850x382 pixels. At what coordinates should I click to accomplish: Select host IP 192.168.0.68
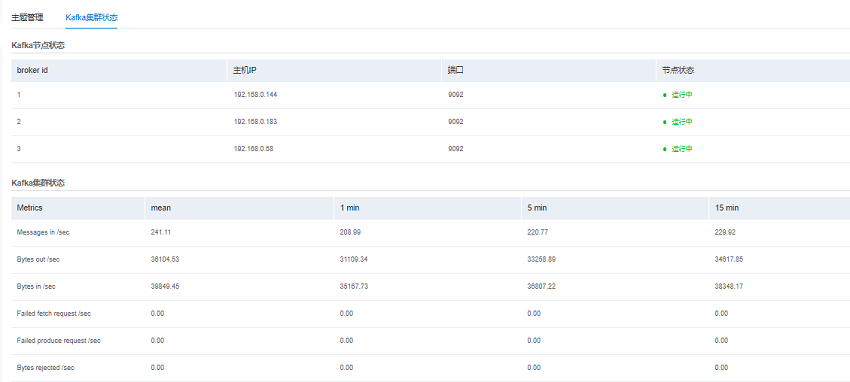(x=254, y=149)
